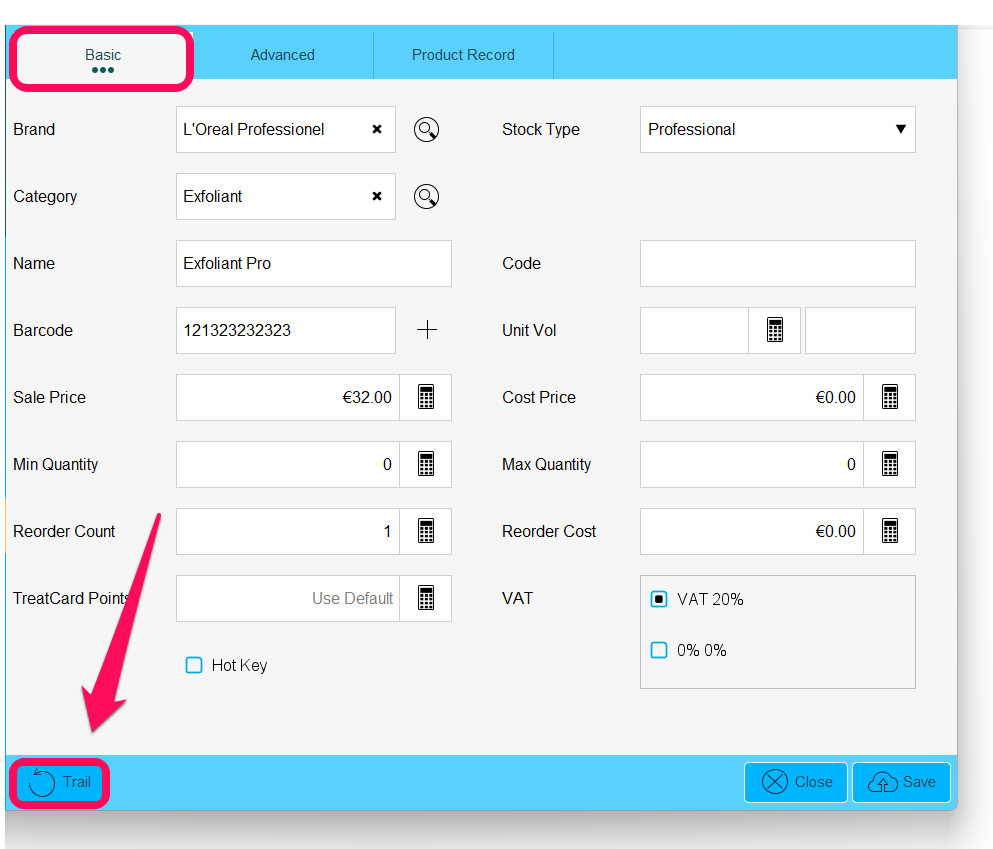Image resolution: width=993 pixels, height=849 pixels.
Task: Click the Category field Exfoliant
Action: pos(286,197)
